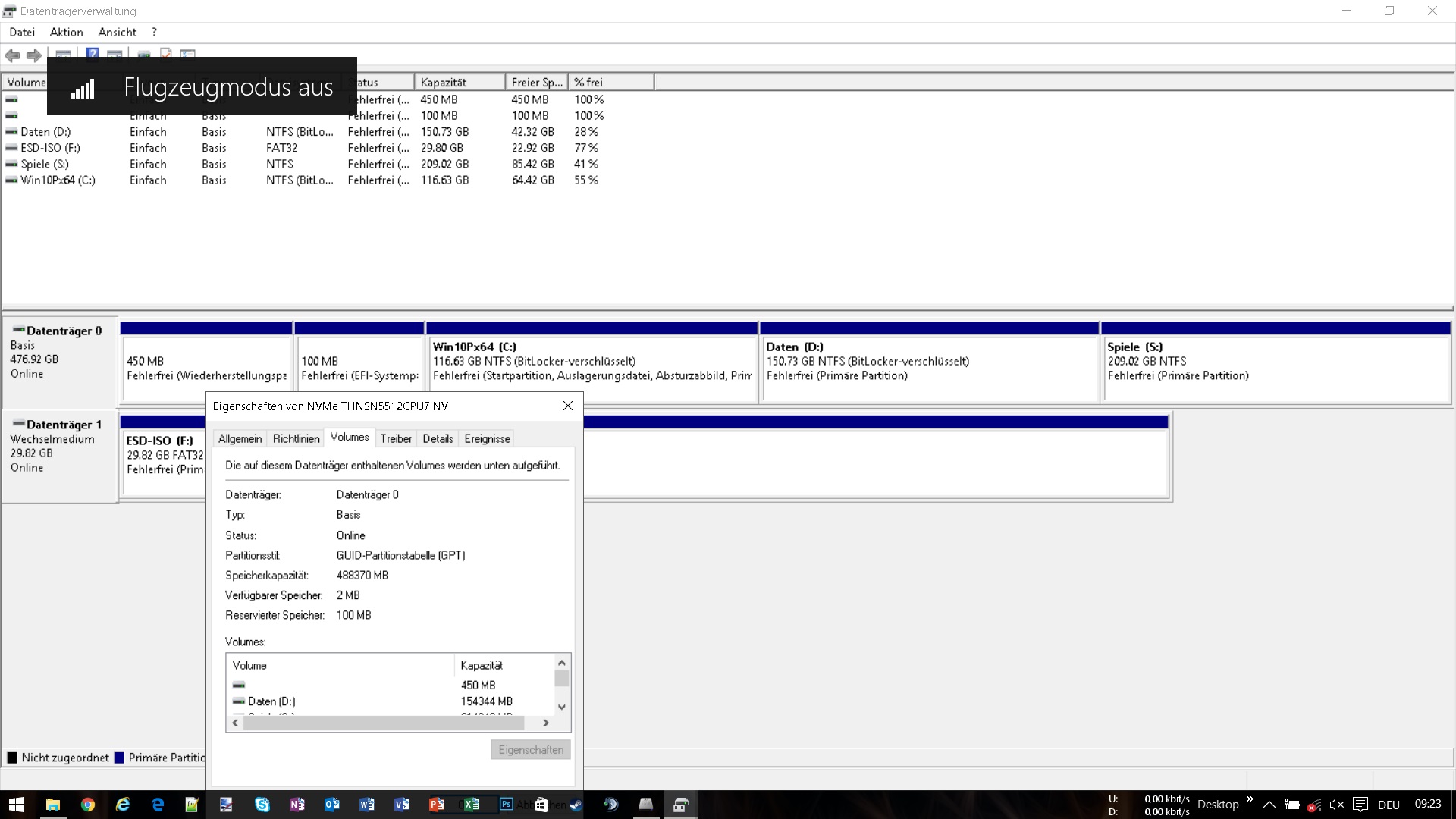Launch Skype from the taskbar
This screenshot has height=819, width=1456.
click(x=262, y=805)
